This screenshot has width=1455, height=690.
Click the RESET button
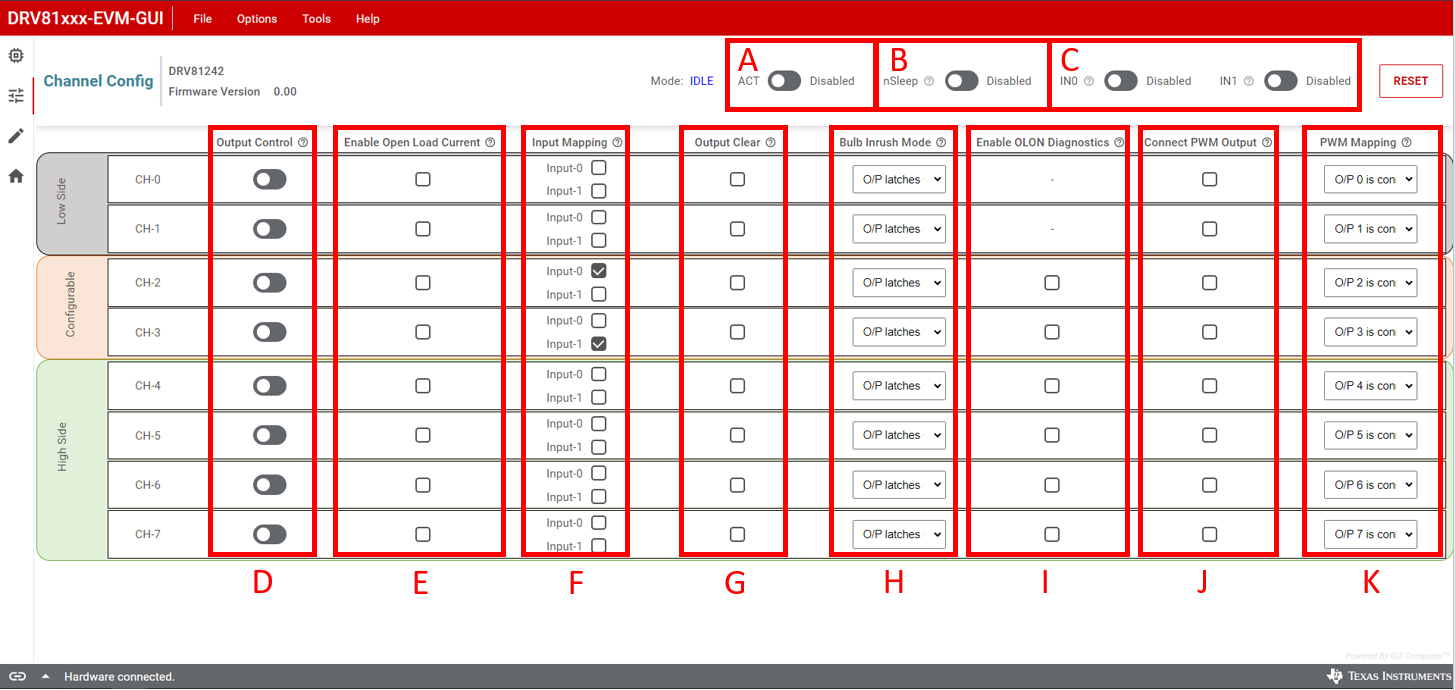tap(1410, 81)
